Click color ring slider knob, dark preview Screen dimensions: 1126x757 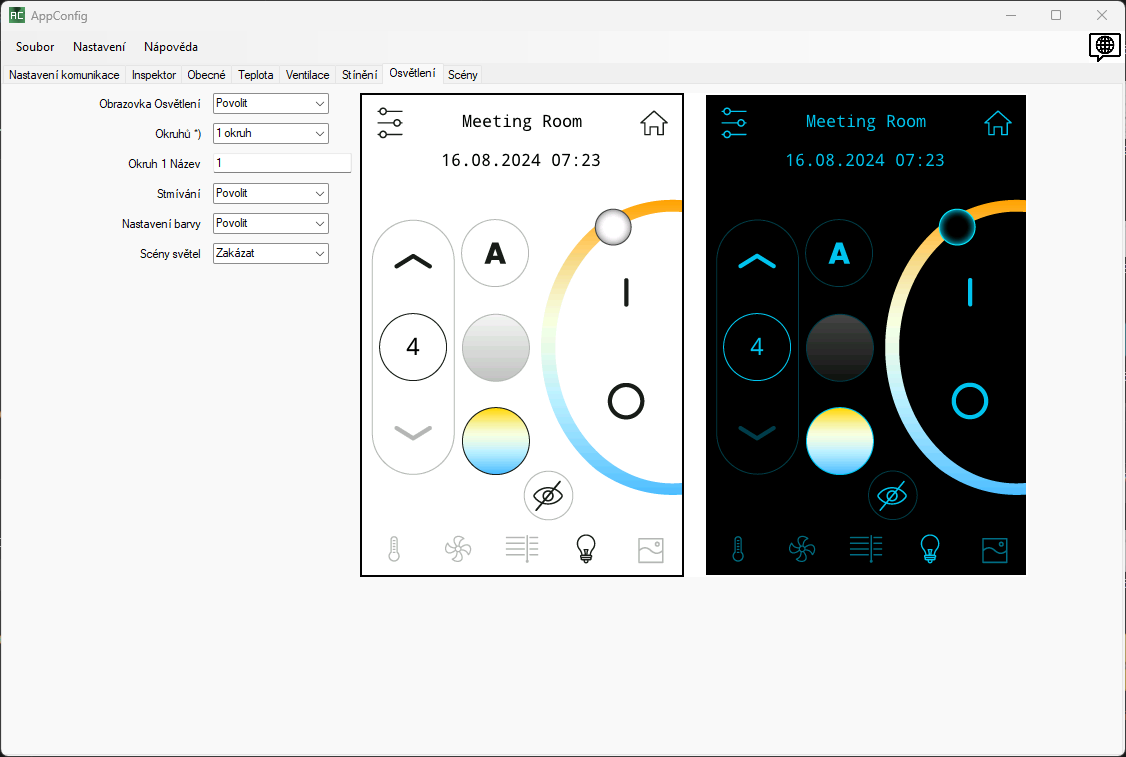tap(957, 227)
